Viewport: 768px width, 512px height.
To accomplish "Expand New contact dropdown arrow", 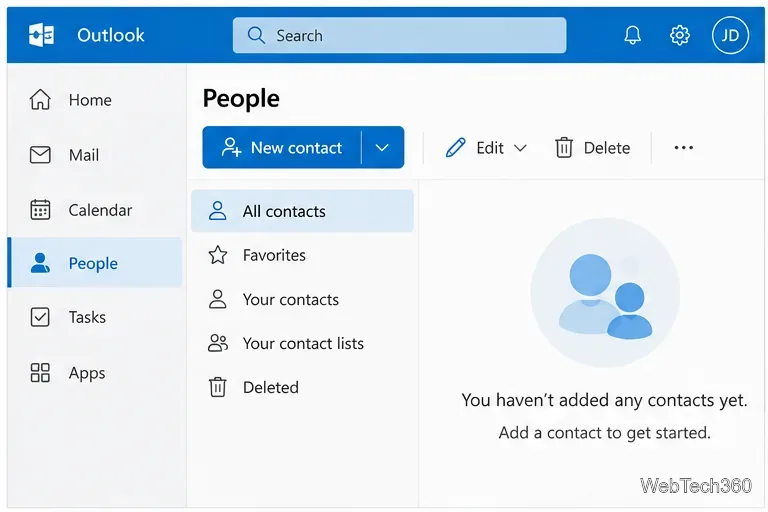I will [383, 147].
